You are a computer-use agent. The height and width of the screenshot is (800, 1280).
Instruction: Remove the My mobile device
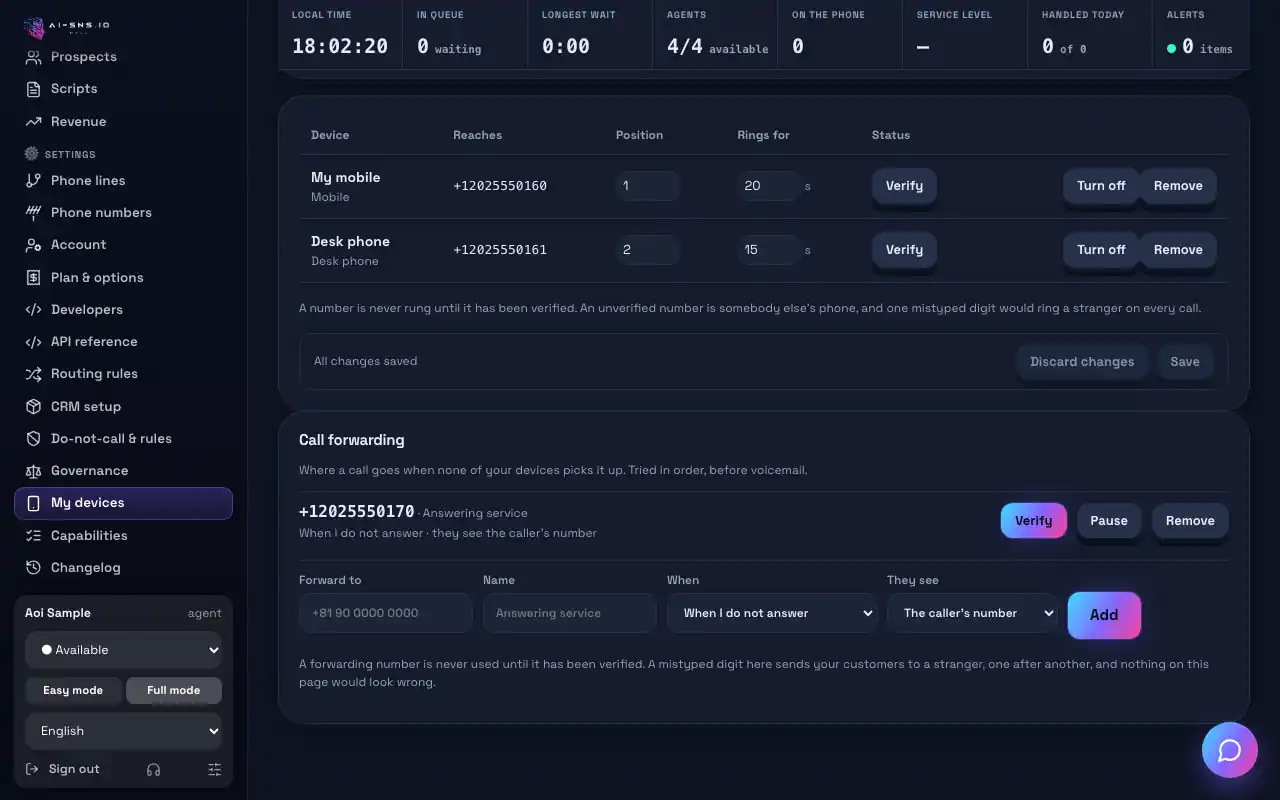pyautogui.click(x=1178, y=186)
